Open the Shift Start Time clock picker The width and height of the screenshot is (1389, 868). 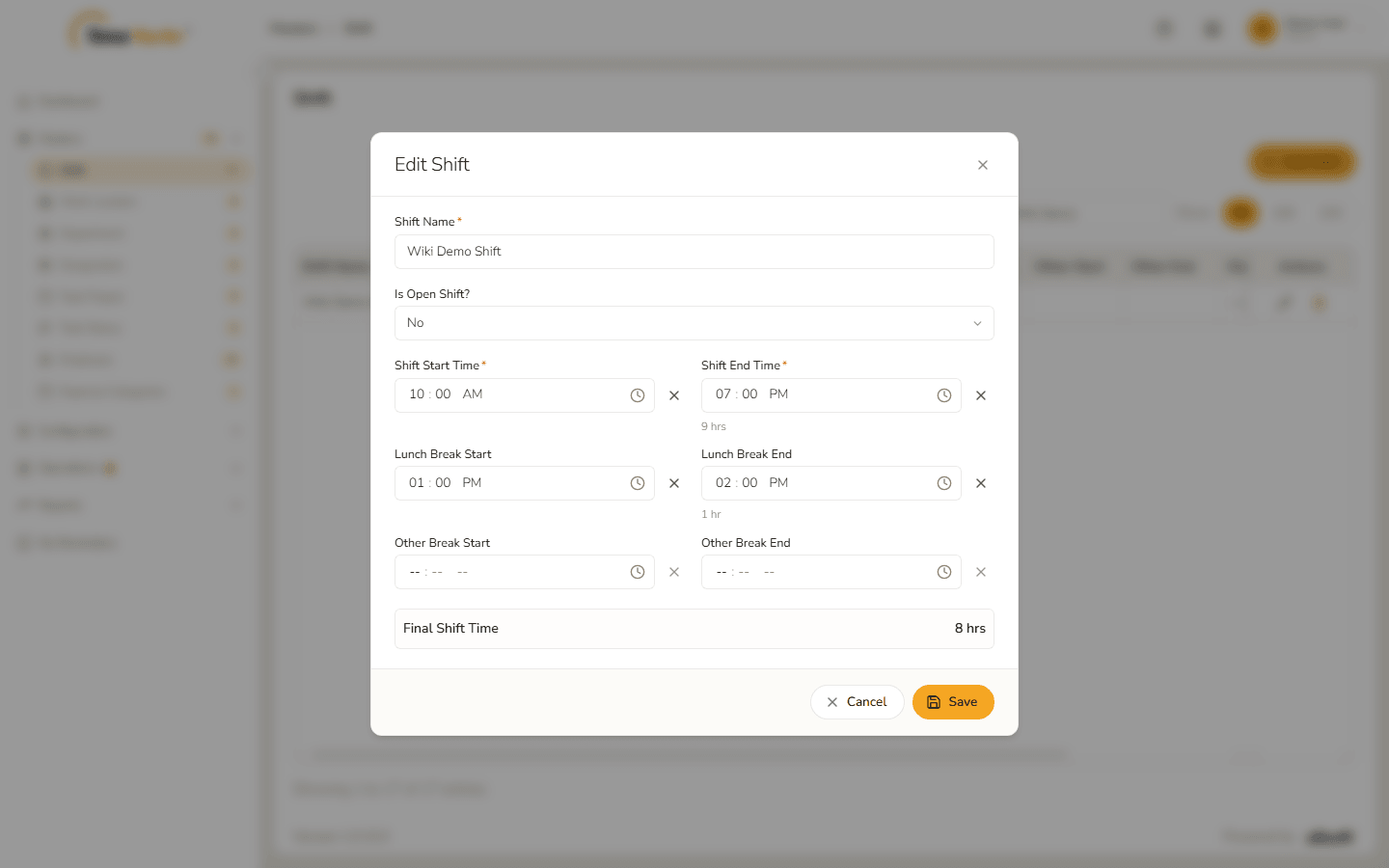coord(638,395)
